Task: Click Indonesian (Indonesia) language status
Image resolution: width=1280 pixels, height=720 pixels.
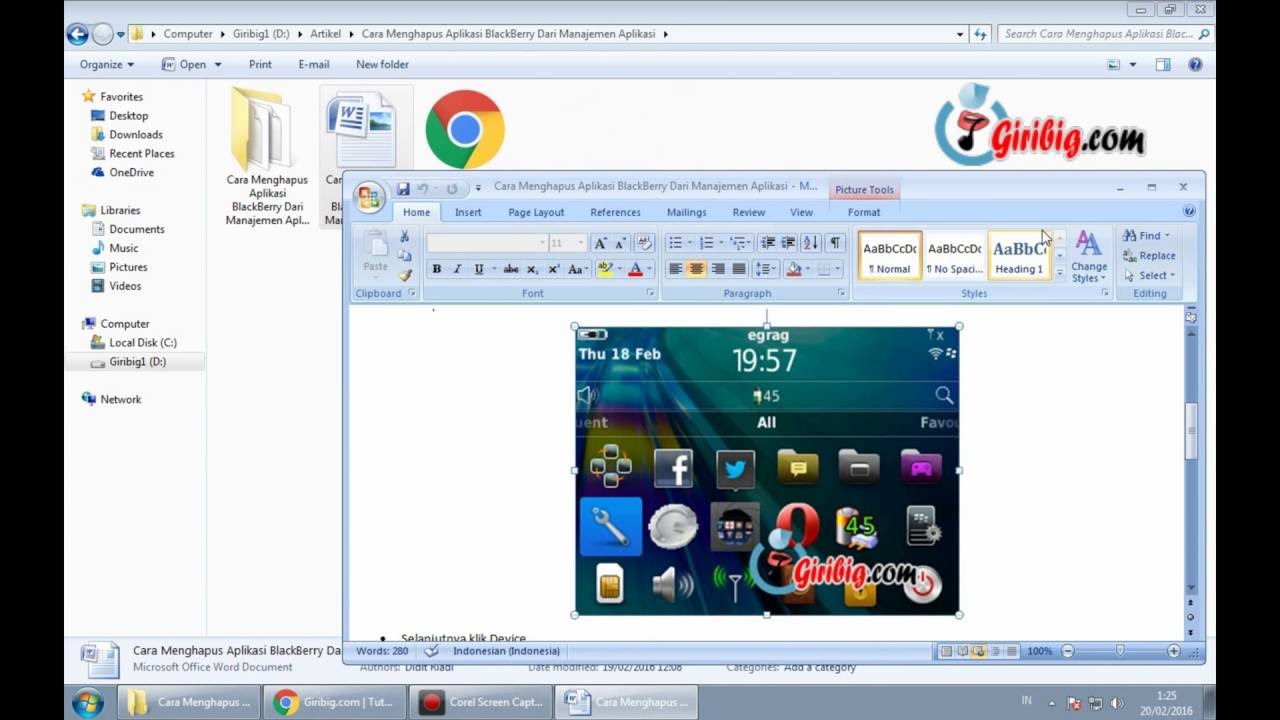Action: pos(506,651)
